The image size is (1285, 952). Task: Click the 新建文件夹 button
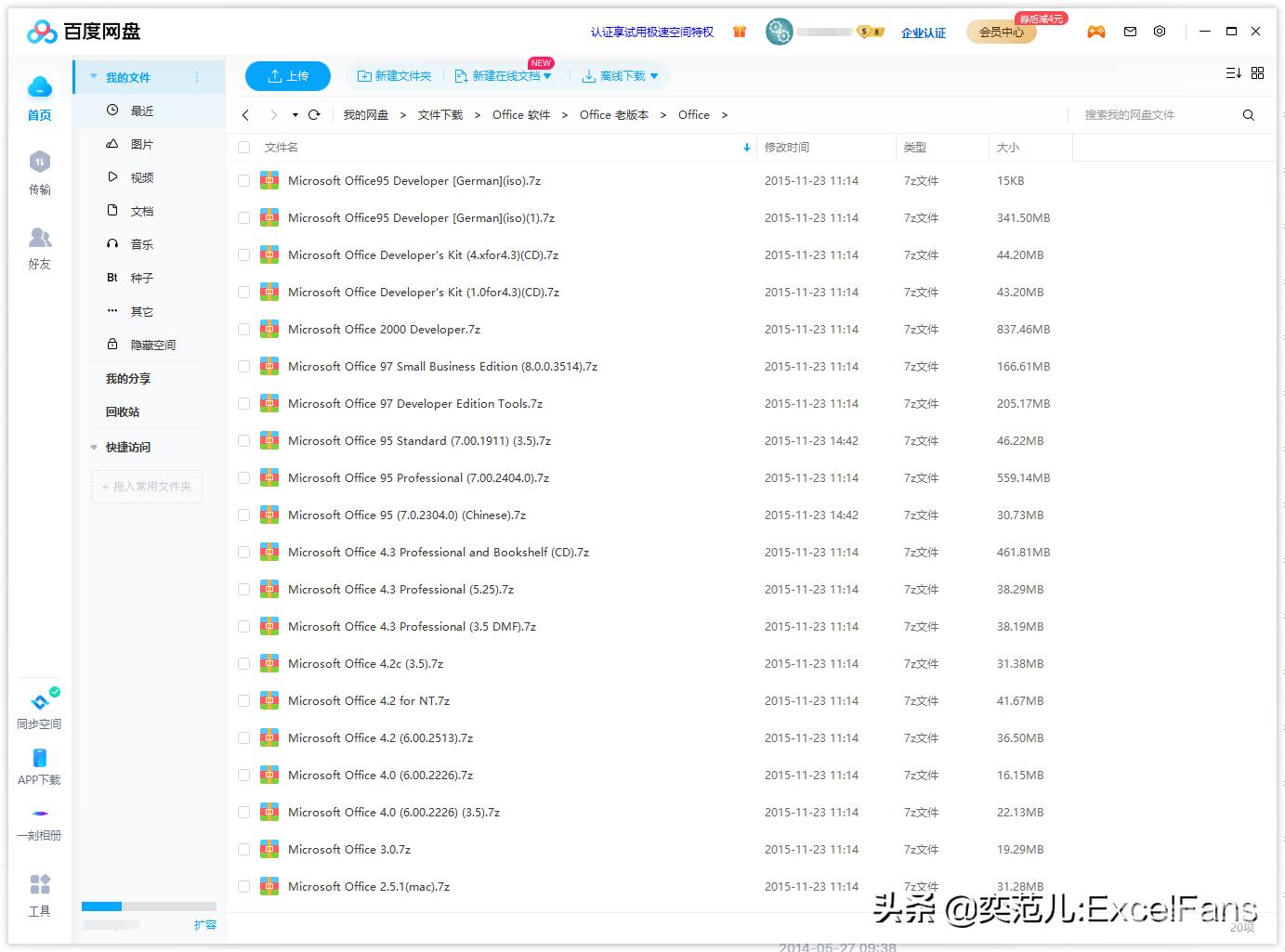tap(395, 76)
